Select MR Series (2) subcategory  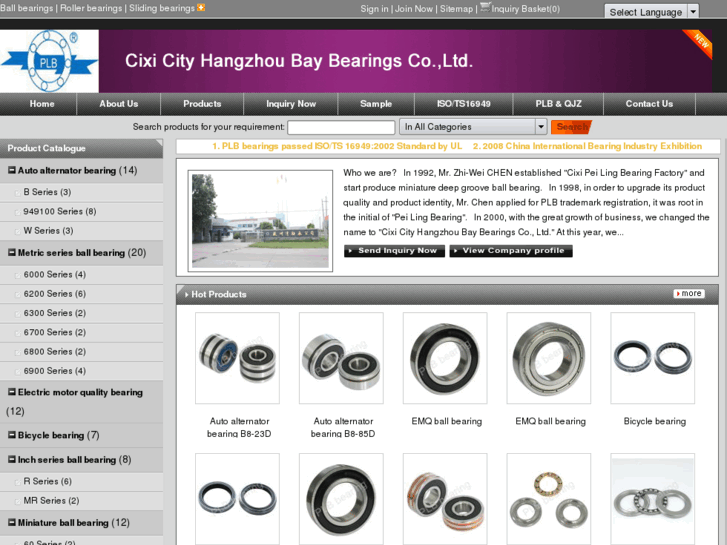51,500
